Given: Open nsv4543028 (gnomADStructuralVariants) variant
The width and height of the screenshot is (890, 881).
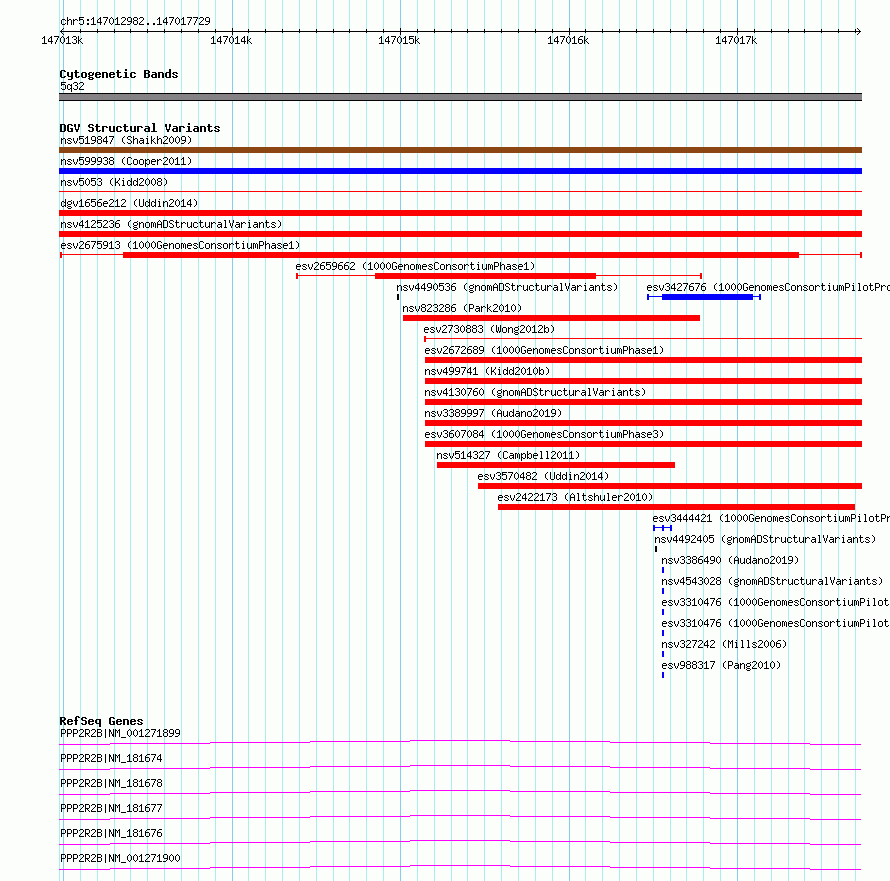Looking at the screenshot, I should point(772,581).
